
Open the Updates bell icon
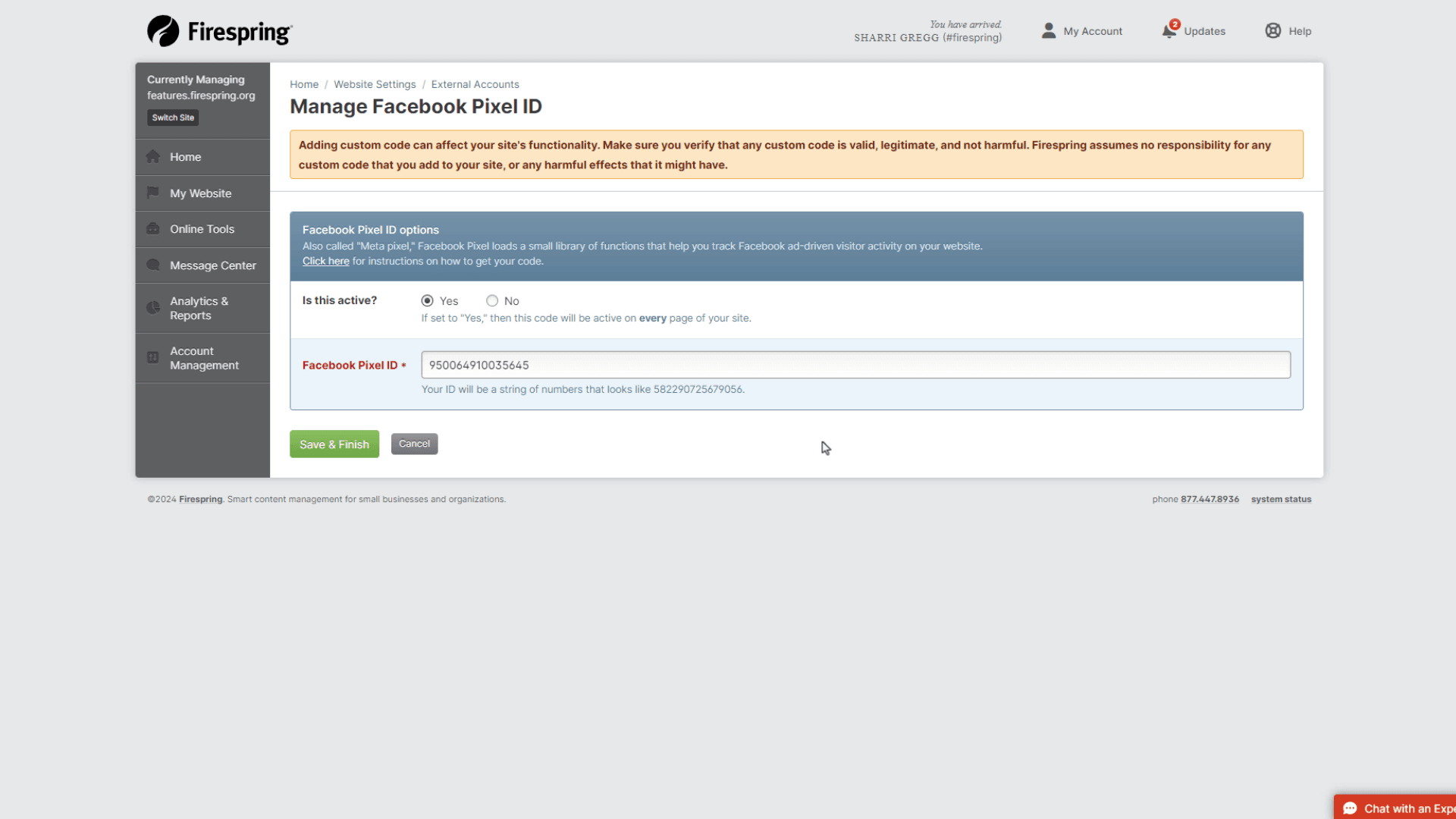1169,30
